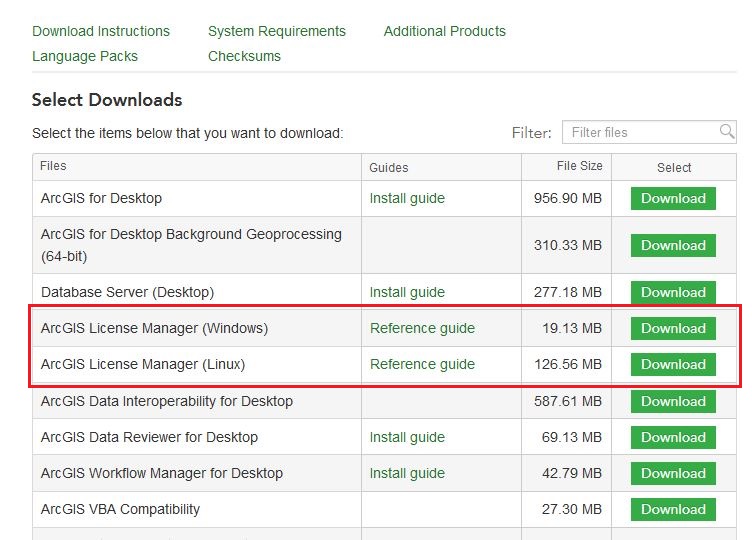Click the magnifier icon in Filter field
Viewport: 752px width, 540px height.
point(727,131)
